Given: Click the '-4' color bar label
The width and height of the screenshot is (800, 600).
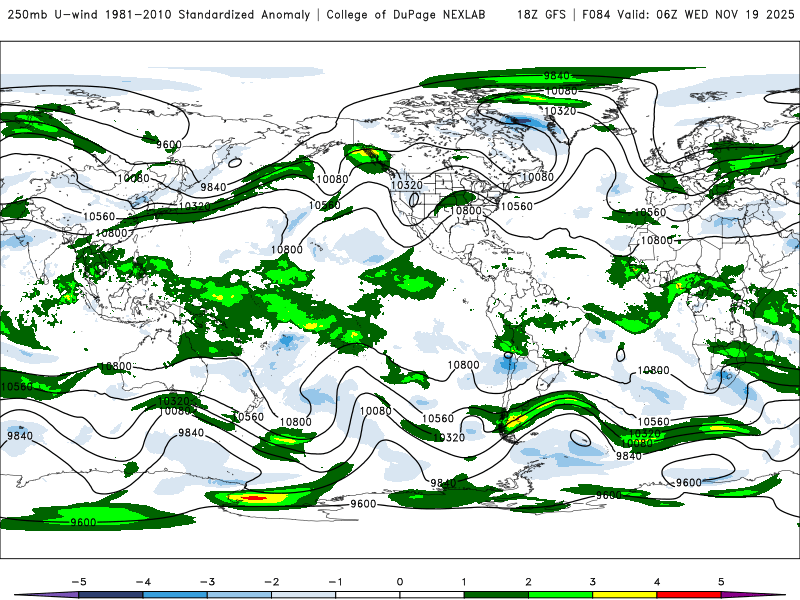Looking at the screenshot, I should click(x=143, y=582).
